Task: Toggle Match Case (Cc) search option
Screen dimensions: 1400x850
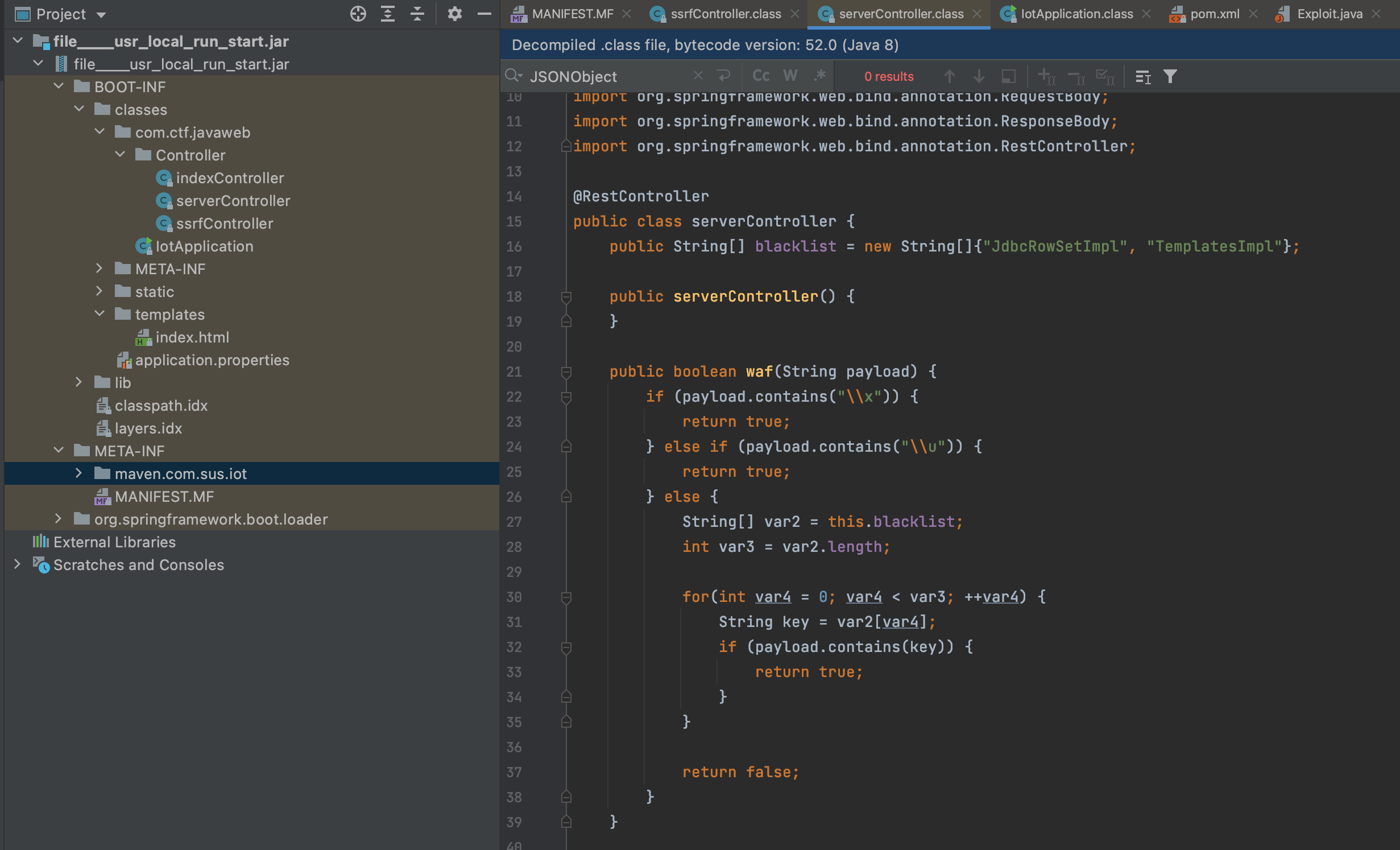Action: click(761, 76)
